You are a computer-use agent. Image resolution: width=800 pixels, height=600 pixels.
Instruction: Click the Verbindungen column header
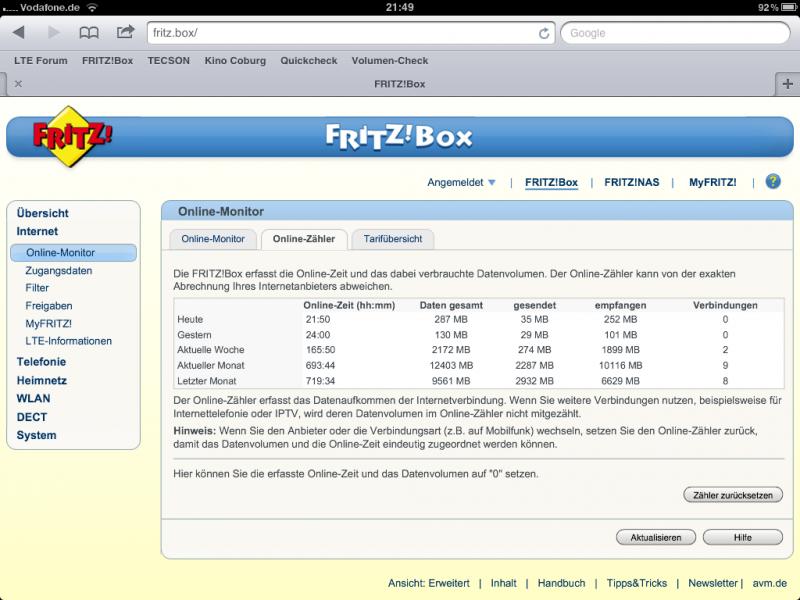pyautogui.click(x=725, y=305)
